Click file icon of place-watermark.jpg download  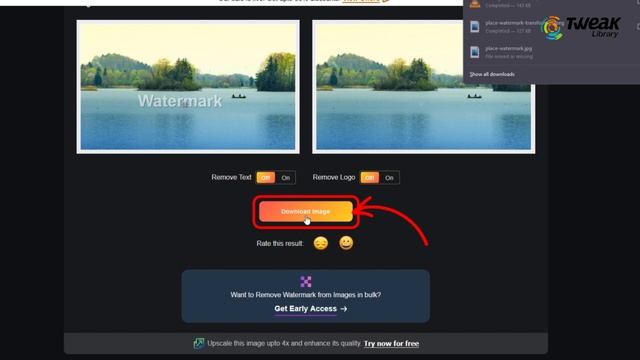coord(474,52)
